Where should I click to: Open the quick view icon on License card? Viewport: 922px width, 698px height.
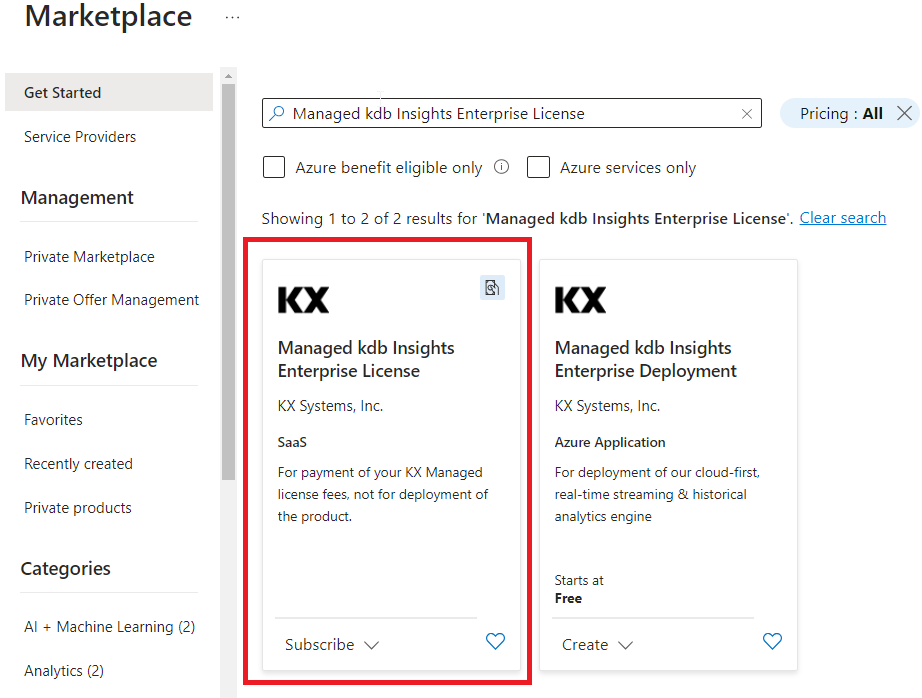click(492, 287)
